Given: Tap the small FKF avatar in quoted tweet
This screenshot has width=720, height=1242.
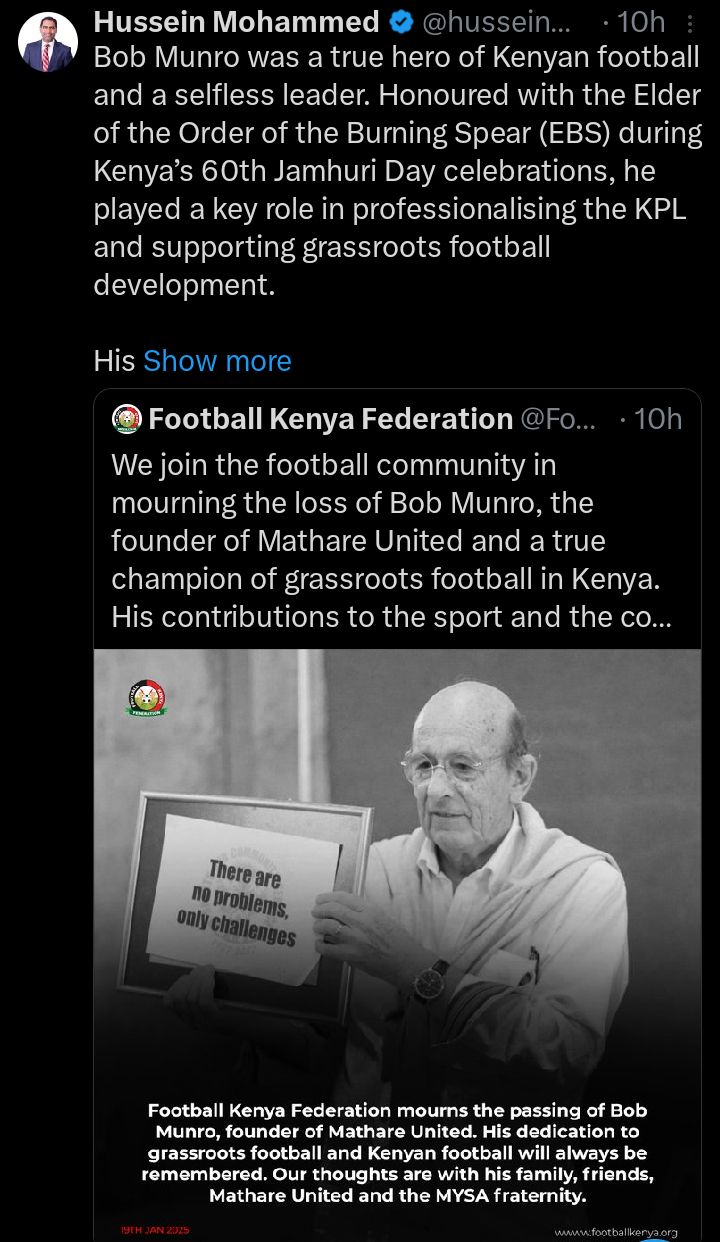Looking at the screenshot, I should point(127,419).
